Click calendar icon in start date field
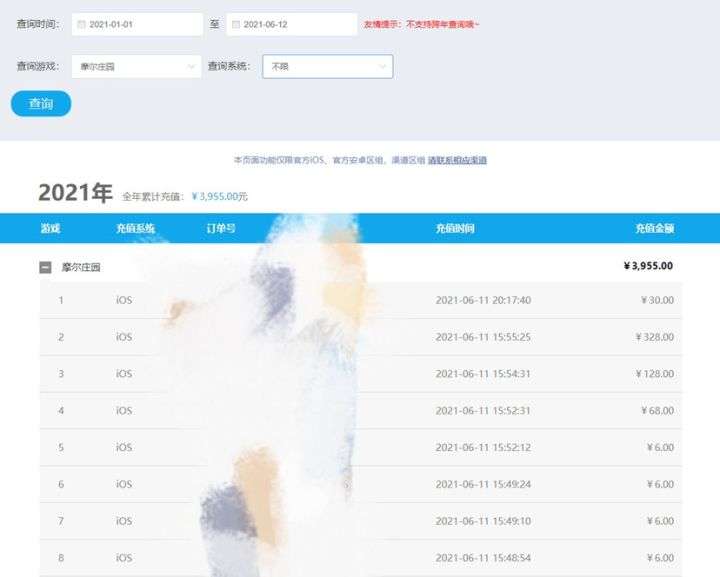The image size is (720, 577). 81,24
